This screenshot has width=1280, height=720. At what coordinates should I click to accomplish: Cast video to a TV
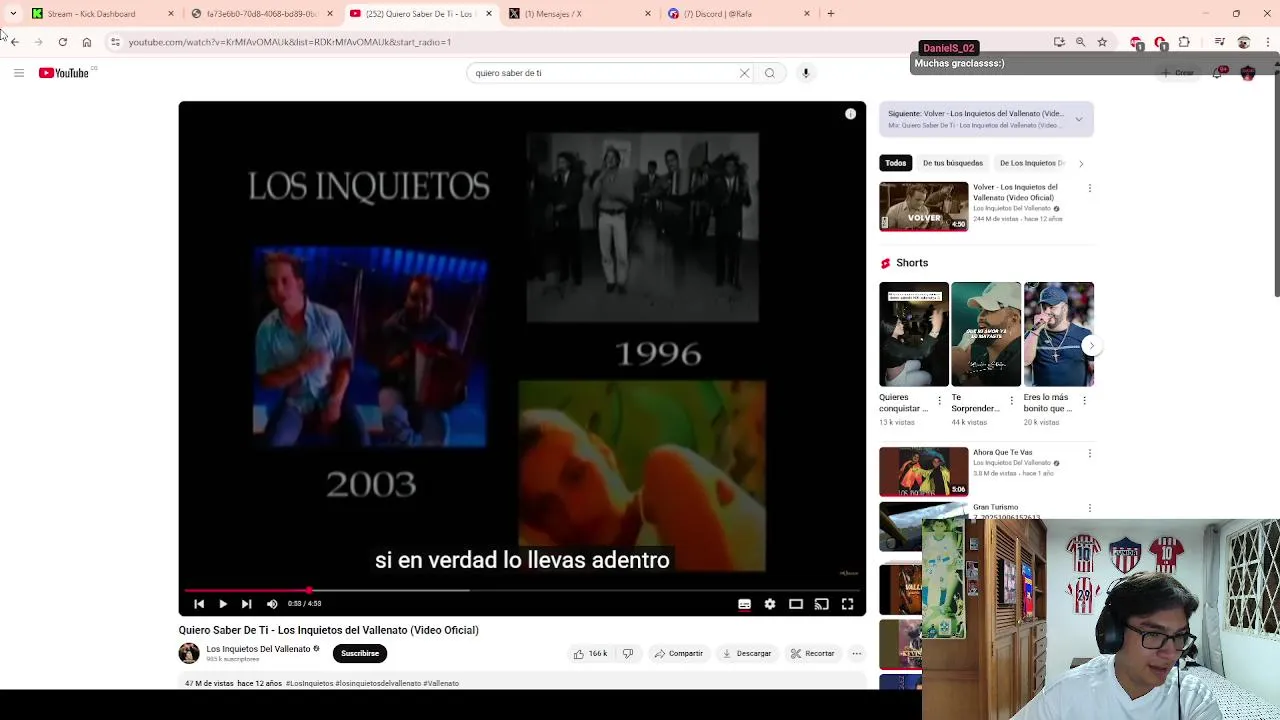(821, 604)
